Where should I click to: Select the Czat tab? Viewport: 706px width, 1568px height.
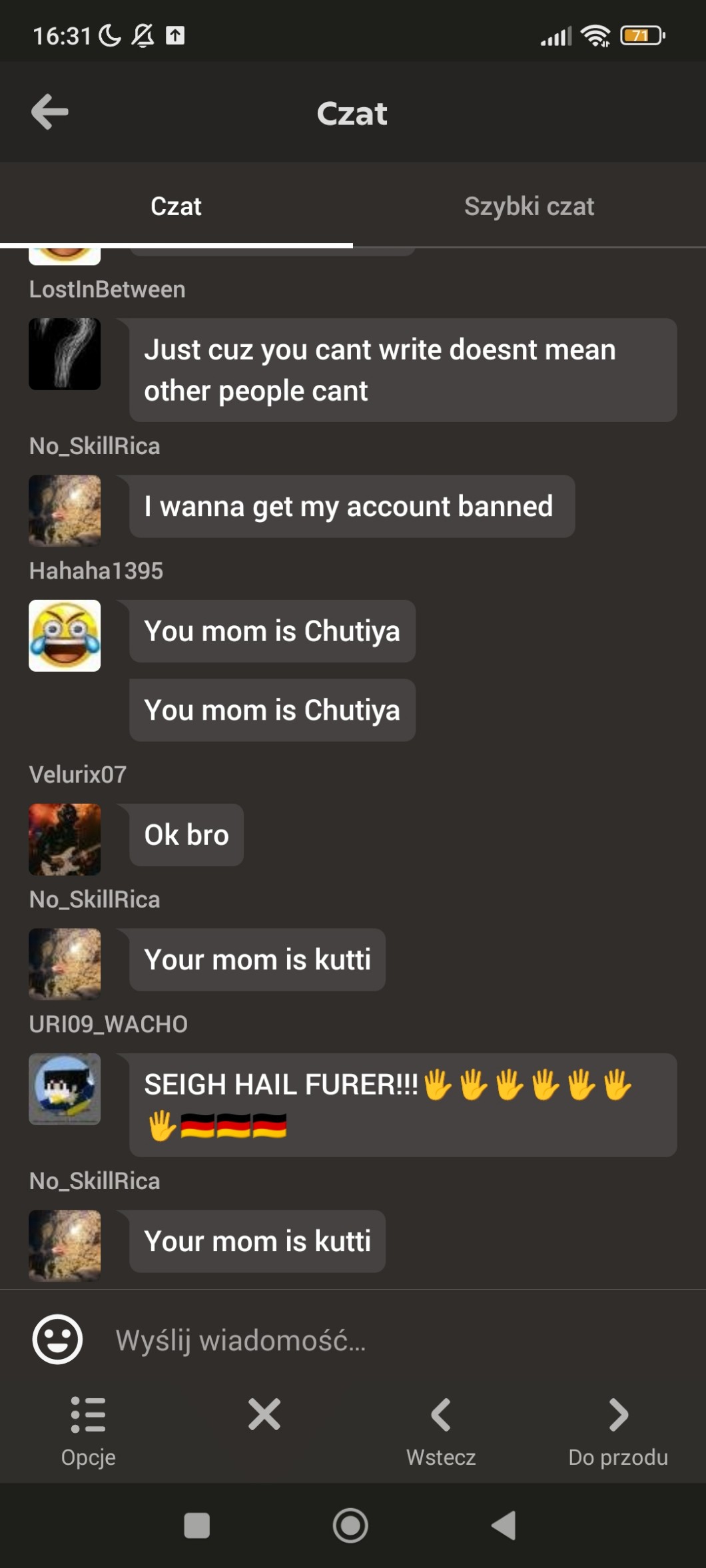pos(176,206)
